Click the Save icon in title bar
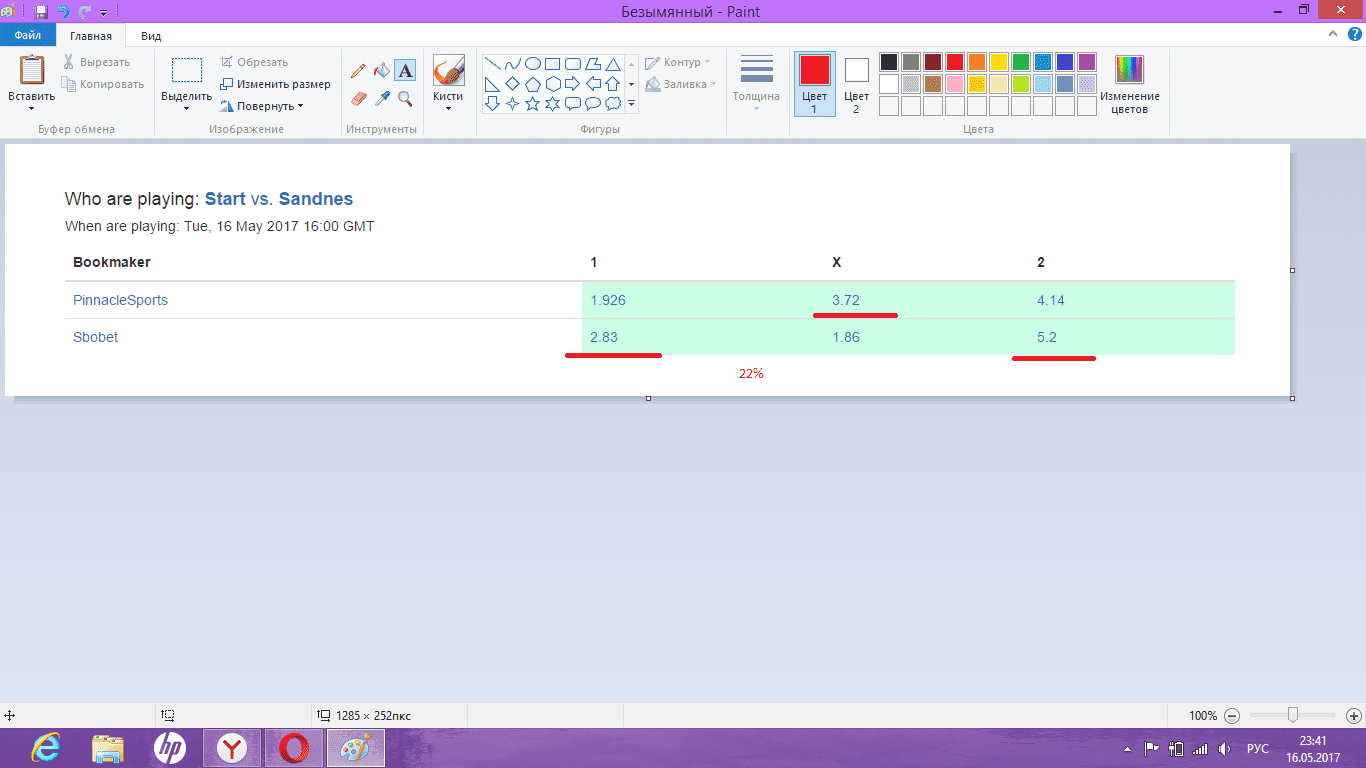Viewport: 1366px width, 768px height. pos(41,11)
